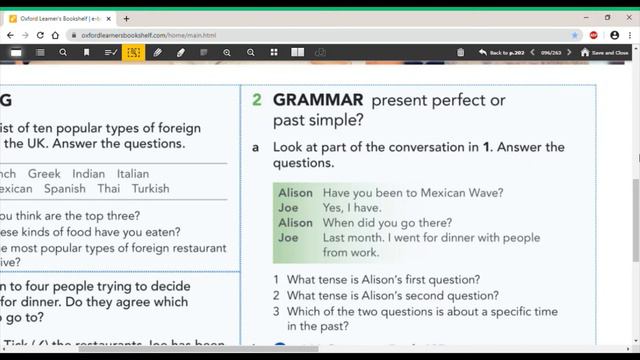Select the Oxford Learner's Bookshelf tab
Image resolution: width=640 pixels, height=360 pixels.
[60, 19]
